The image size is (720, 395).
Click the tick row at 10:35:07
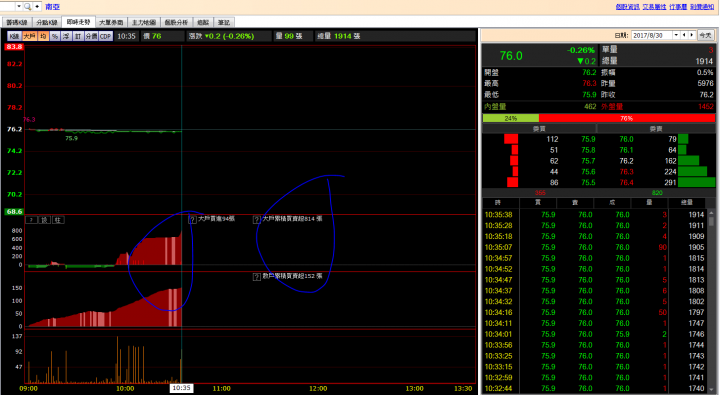tap(595, 247)
